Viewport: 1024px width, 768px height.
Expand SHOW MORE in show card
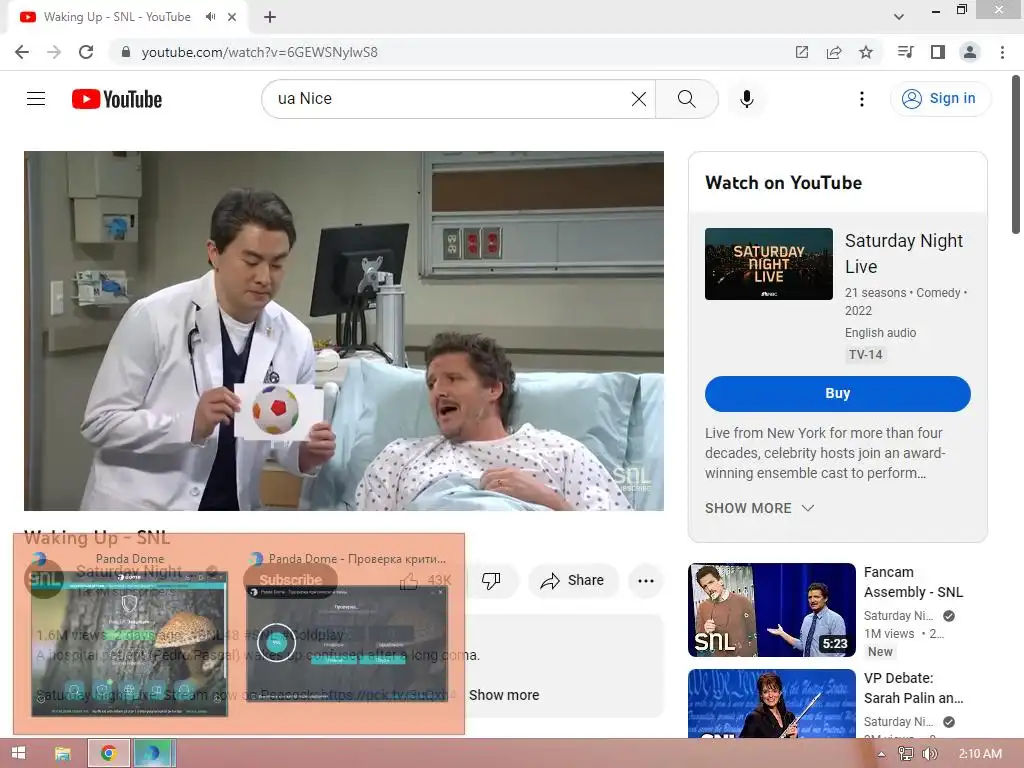(759, 508)
